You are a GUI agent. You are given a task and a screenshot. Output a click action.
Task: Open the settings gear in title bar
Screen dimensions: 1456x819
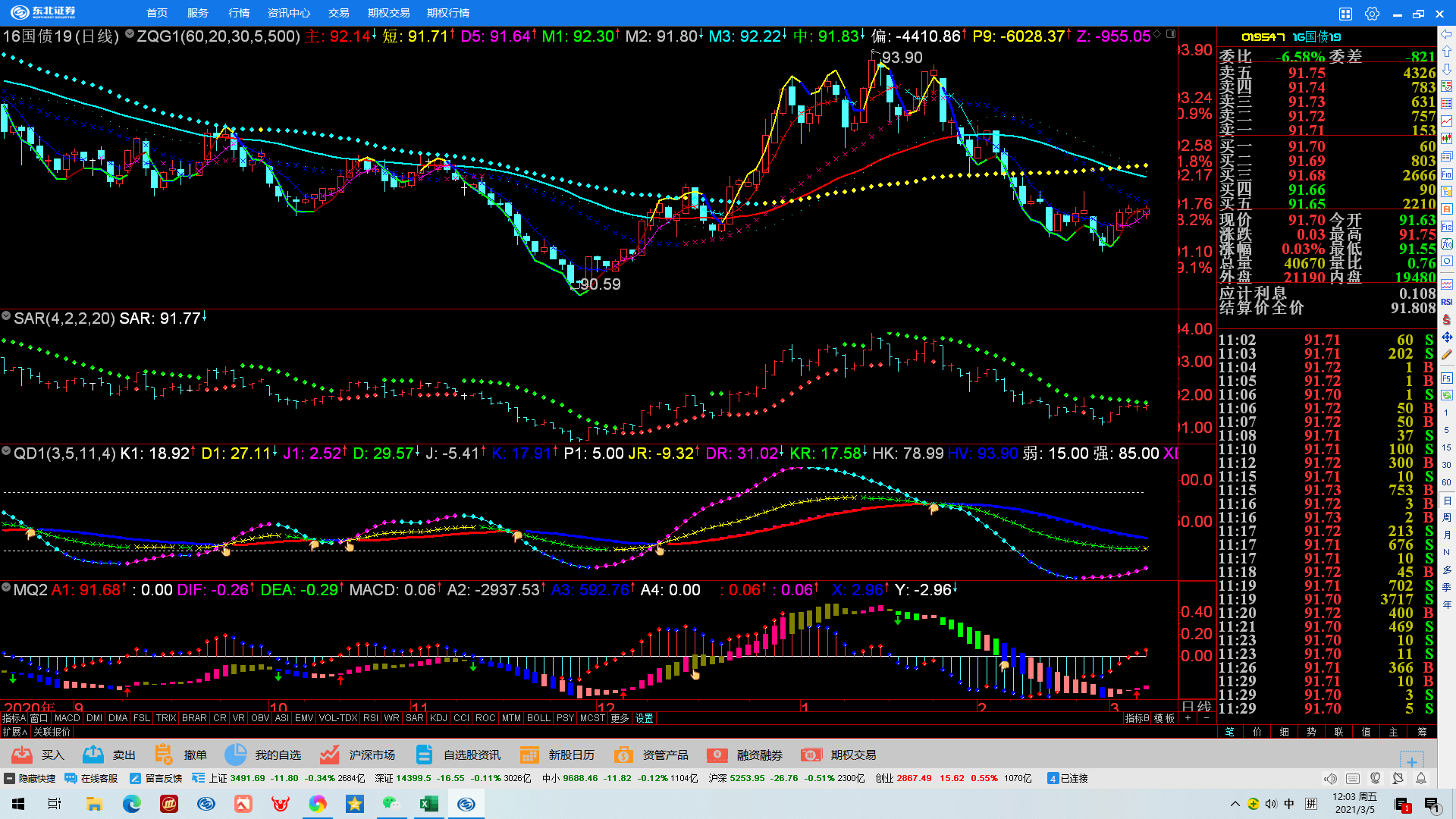click(x=1372, y=14)
